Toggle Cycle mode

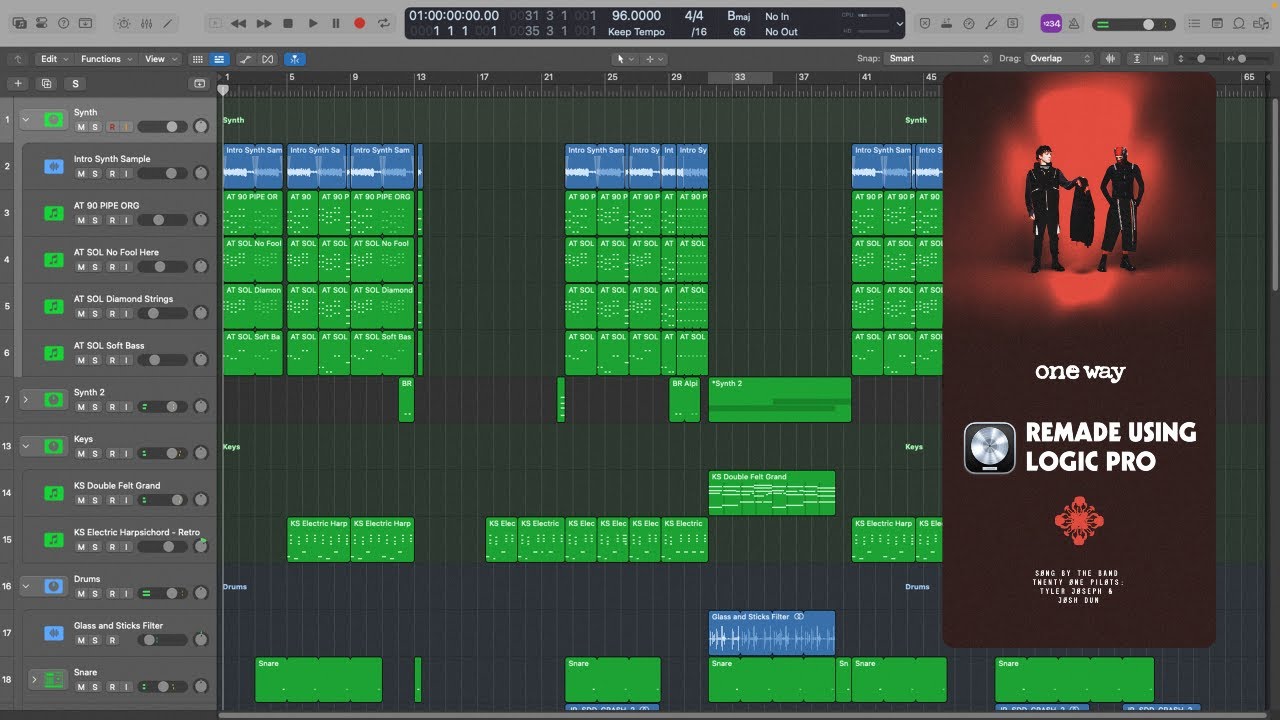[384, 23]
